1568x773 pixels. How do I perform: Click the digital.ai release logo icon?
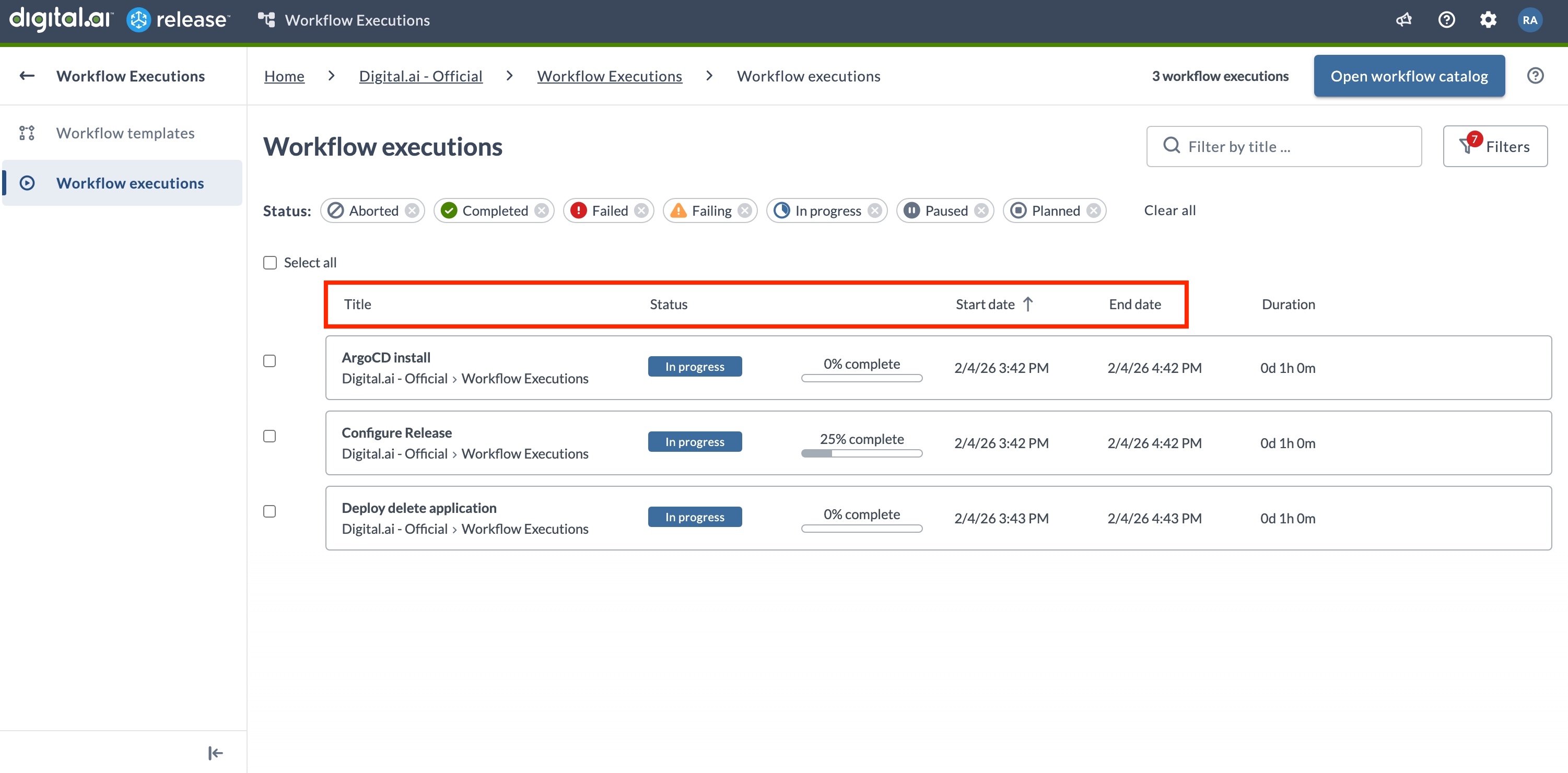[x=139, y=19]
